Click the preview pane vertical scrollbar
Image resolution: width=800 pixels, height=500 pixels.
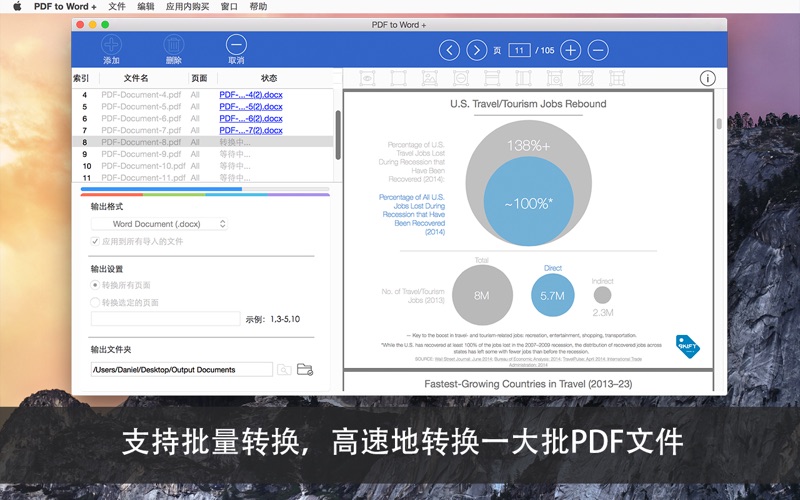coord(719,124)
